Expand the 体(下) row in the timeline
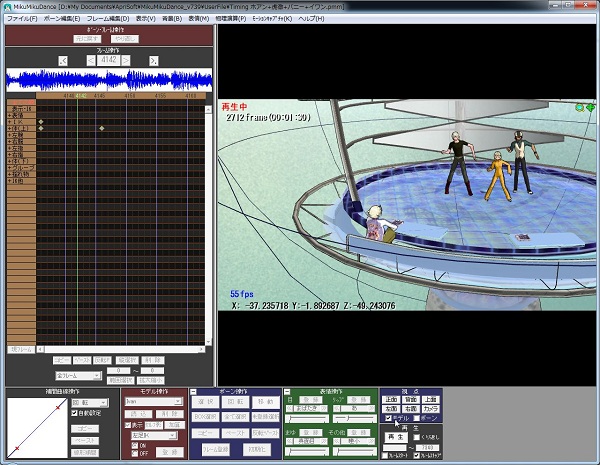Viewport: 600px width, 465px height. (x=10, y=161)
